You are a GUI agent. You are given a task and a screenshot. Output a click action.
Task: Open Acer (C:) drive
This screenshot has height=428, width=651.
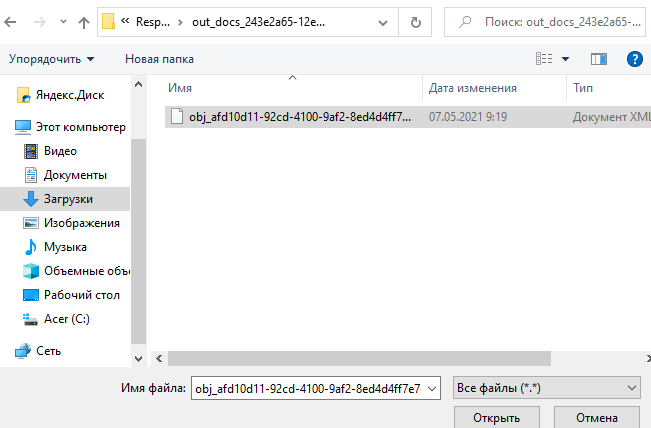[x=66, y=319]
